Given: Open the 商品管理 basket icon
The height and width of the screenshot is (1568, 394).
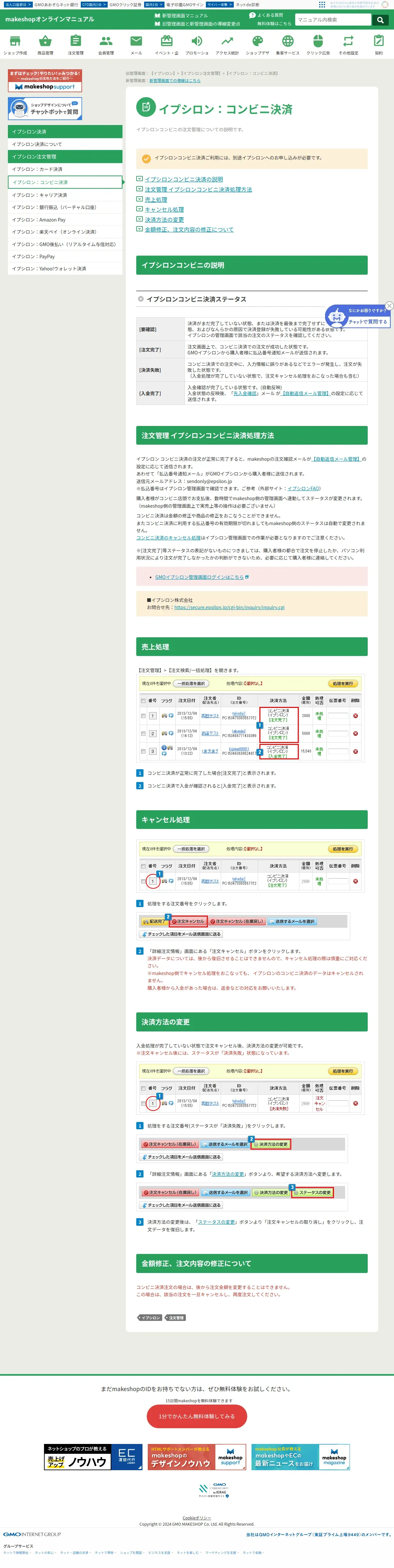Looking at the screenshot, I should 45,41.
